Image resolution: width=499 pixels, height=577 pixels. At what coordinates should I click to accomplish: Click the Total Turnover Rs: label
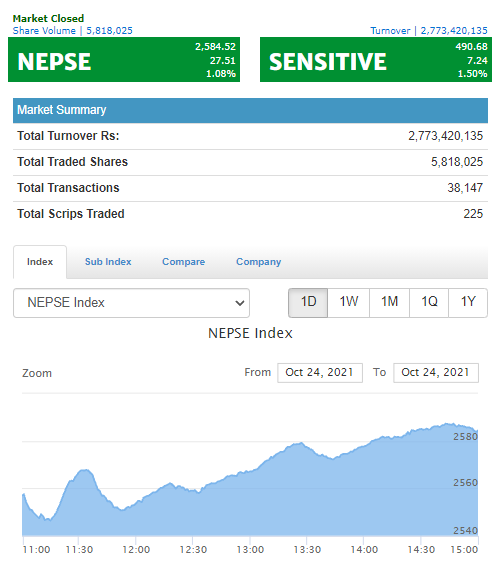tap(68, 136)
